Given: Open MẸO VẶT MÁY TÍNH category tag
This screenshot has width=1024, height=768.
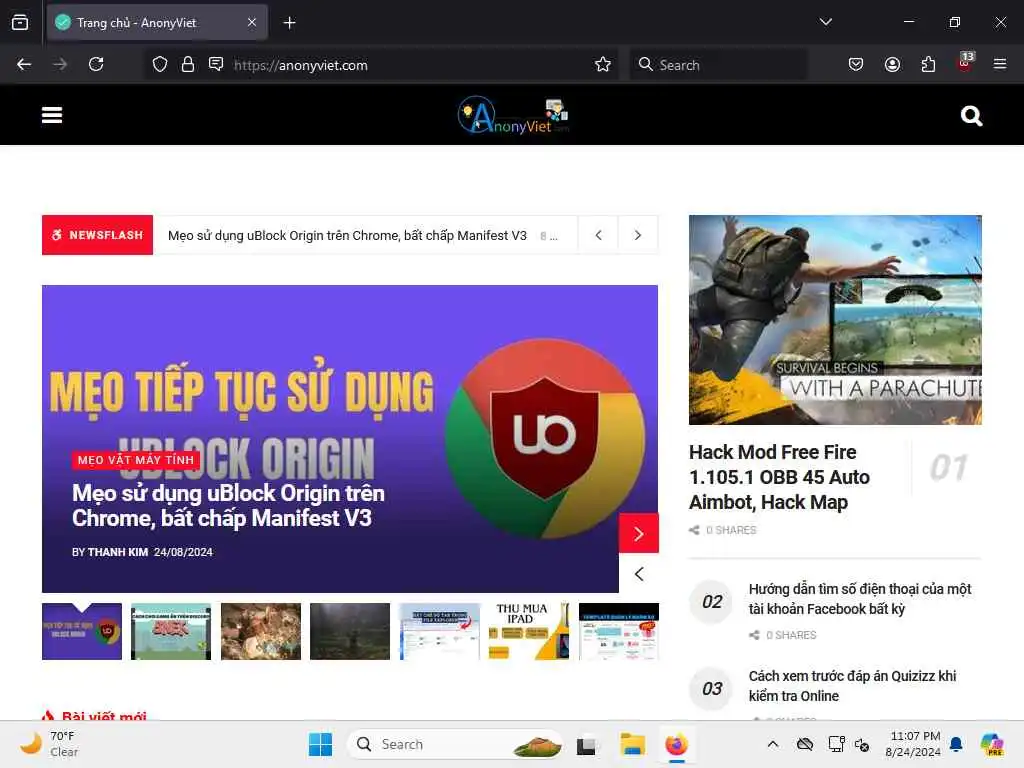Looking at the screenshot, I should coord(136,460).
